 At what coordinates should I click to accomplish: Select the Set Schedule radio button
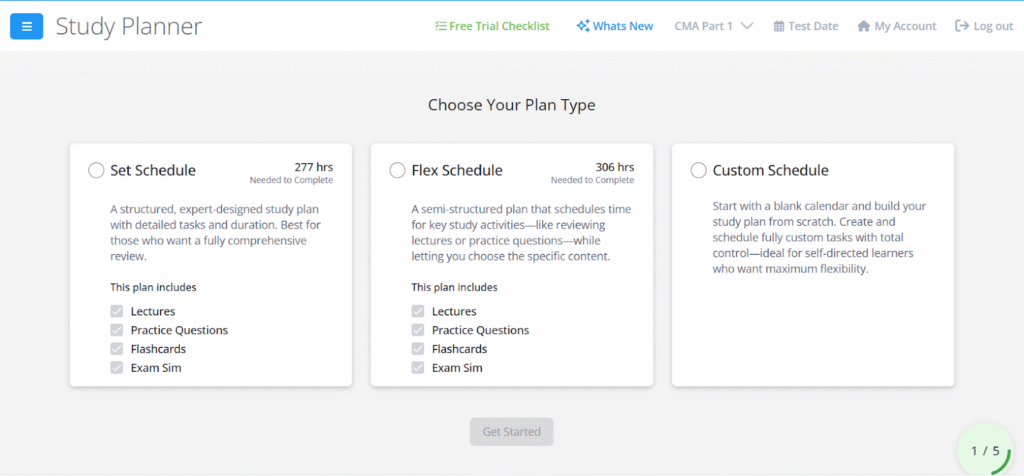(x=96, y=170)
